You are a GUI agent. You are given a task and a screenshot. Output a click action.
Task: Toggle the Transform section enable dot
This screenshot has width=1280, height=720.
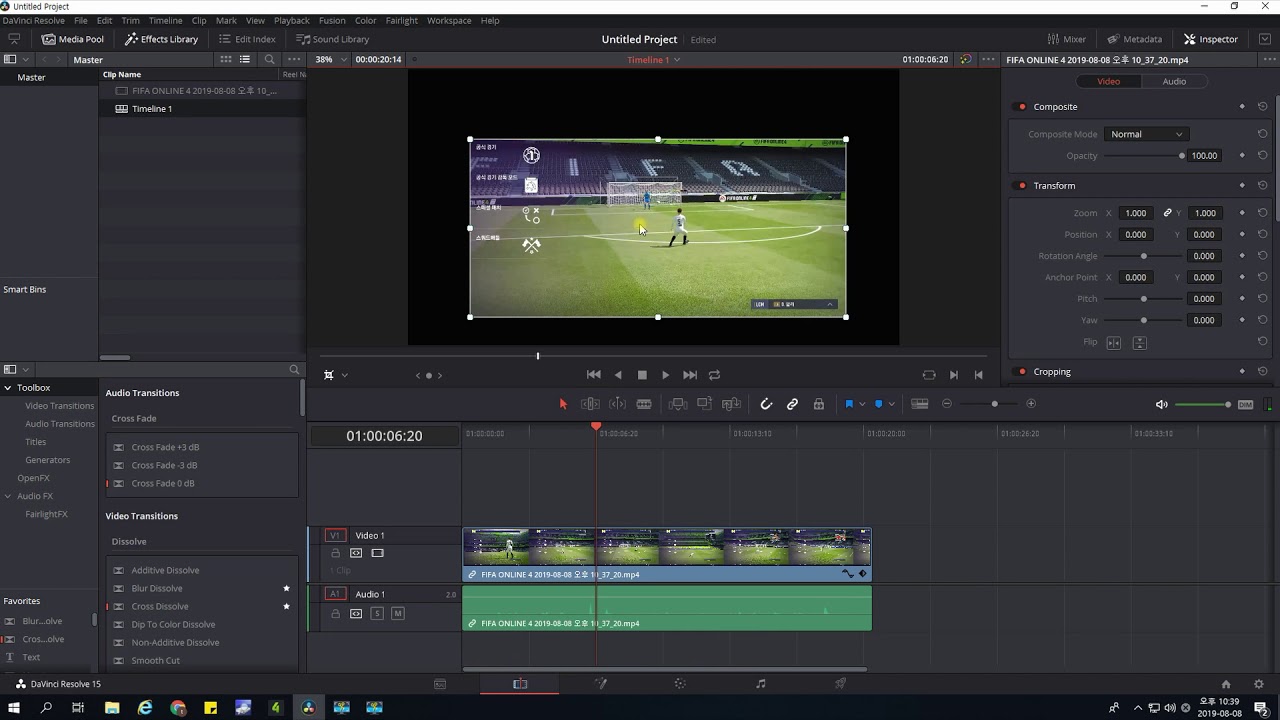[1021, 186]
